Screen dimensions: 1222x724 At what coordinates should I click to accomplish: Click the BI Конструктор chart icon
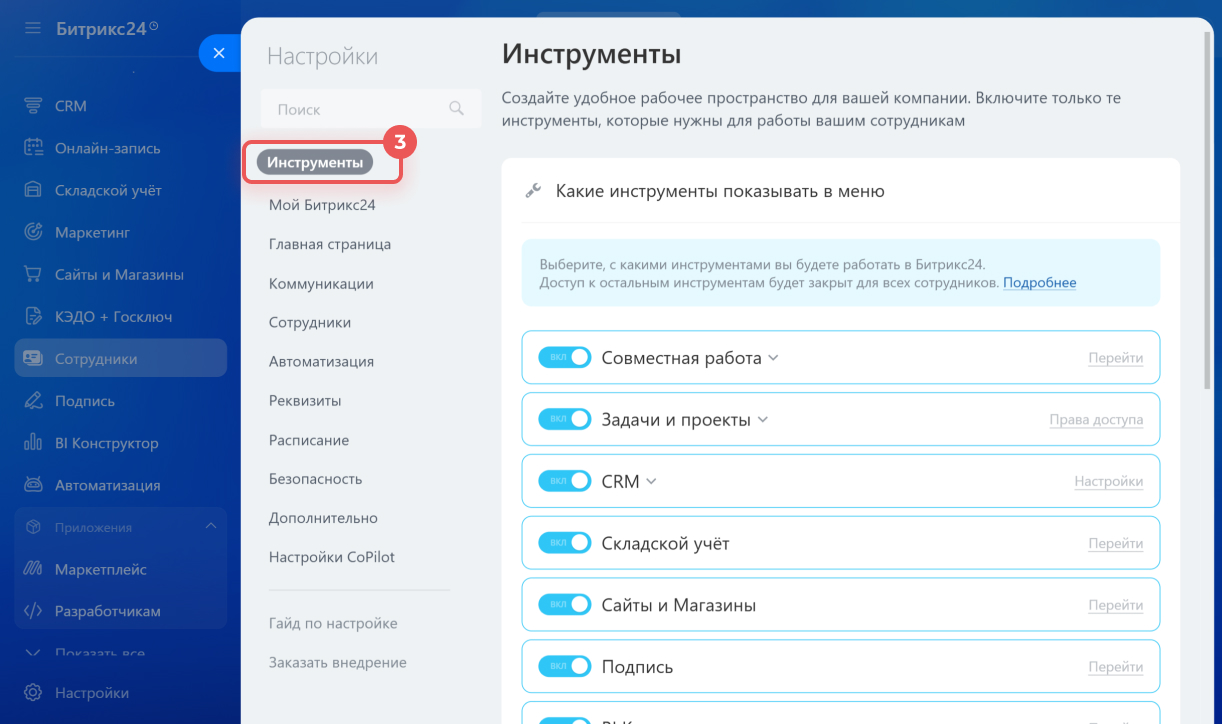tap(33, 443)
